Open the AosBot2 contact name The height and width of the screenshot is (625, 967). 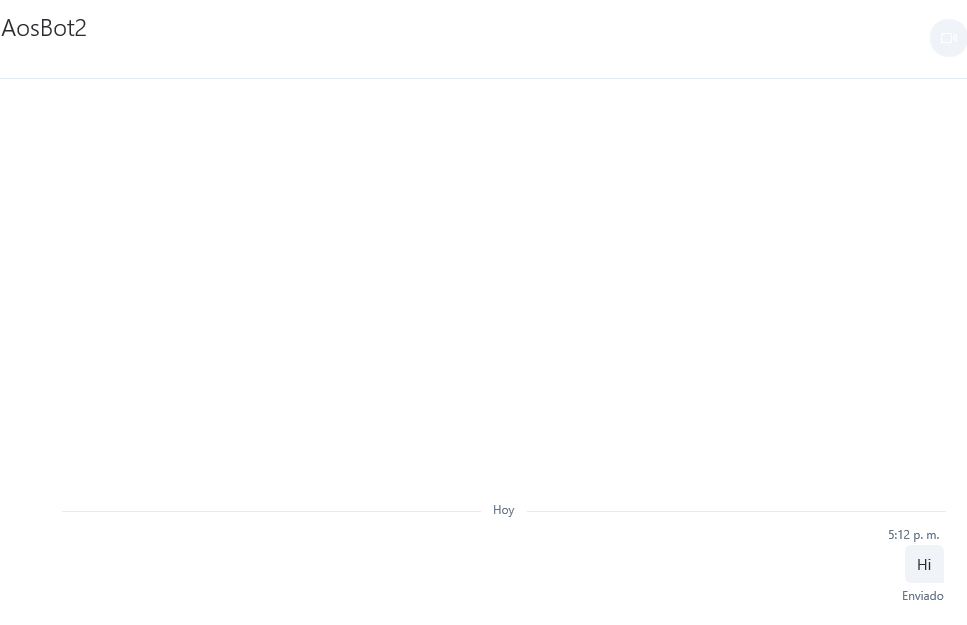pyautogui.click(x=44, y=28)
